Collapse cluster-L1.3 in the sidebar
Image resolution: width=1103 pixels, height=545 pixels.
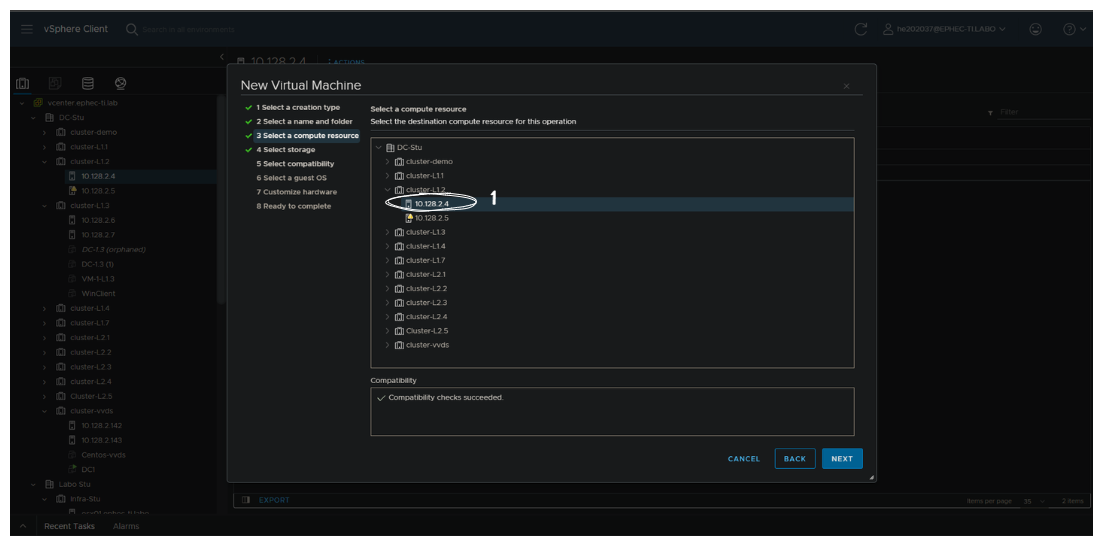click(x=44, y=205)
